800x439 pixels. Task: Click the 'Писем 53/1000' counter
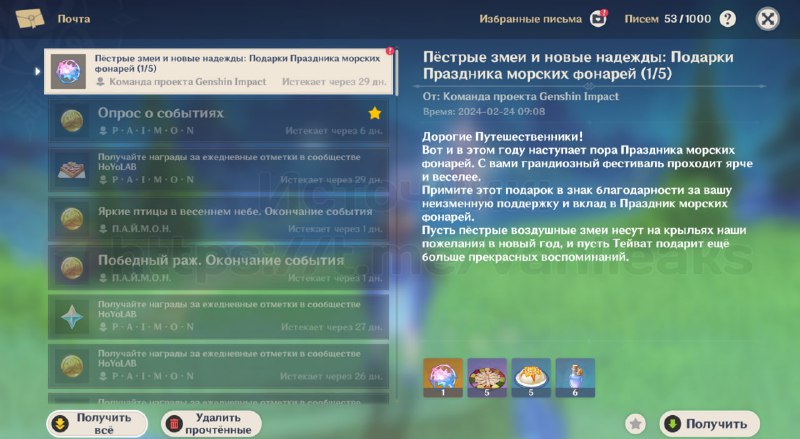tap(667, 19)
